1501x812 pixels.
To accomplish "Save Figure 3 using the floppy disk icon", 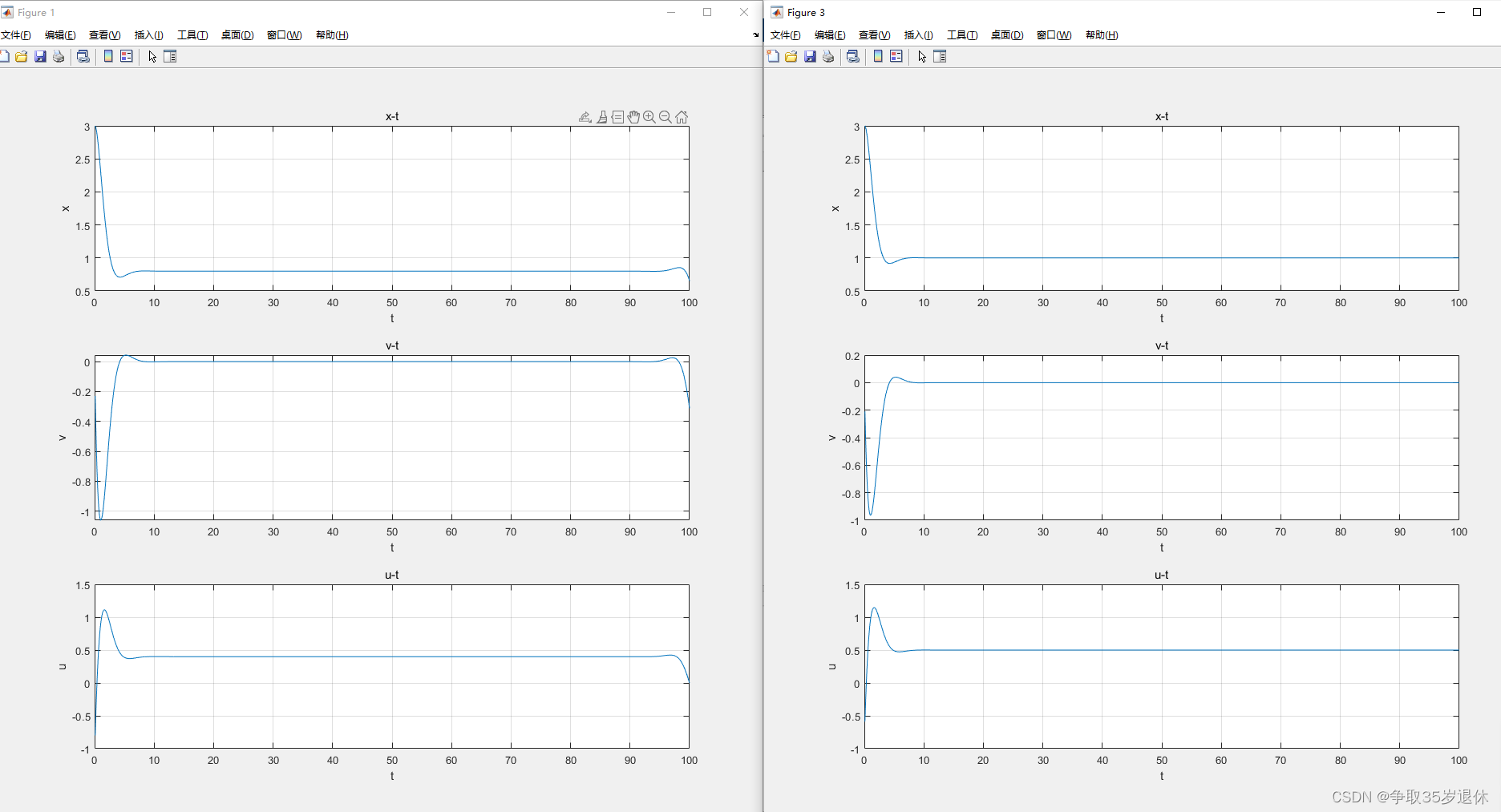I will [810, 56].
